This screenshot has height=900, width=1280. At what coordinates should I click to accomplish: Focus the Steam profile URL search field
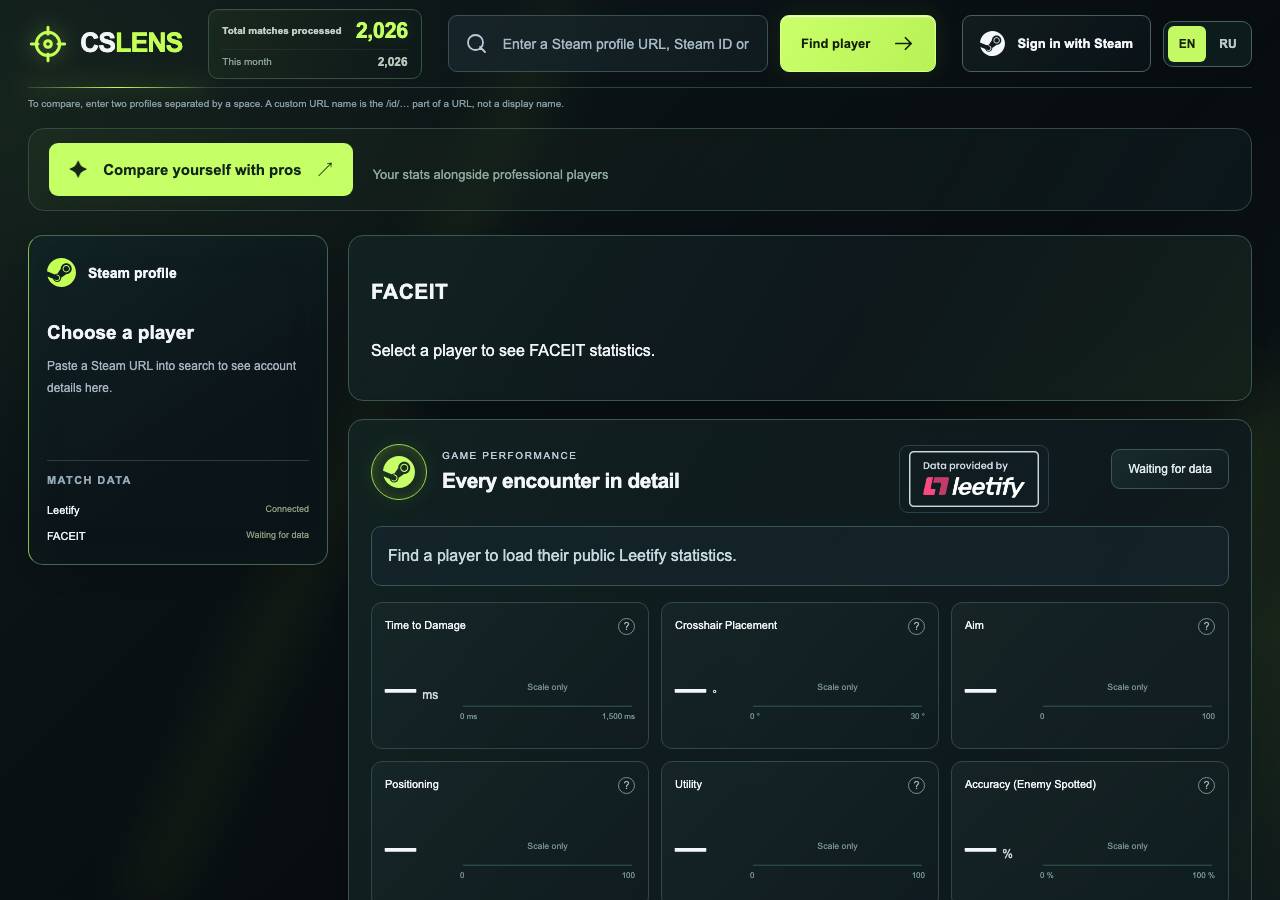(608, 44)
